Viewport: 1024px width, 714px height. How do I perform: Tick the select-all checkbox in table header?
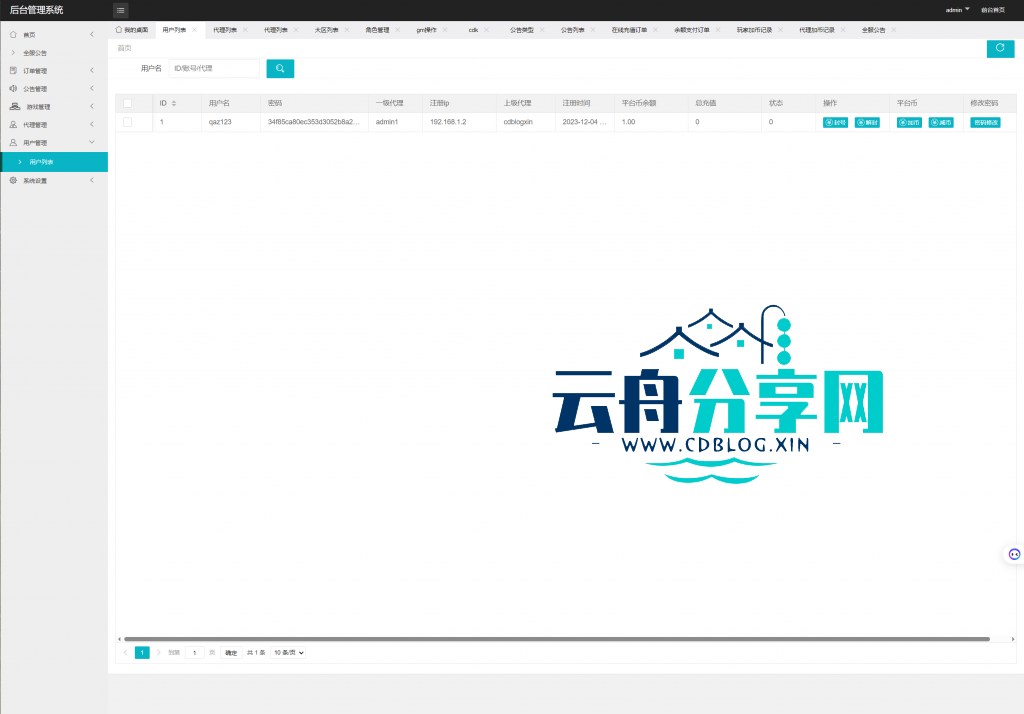pyautogui.click(x=127, y=103)
